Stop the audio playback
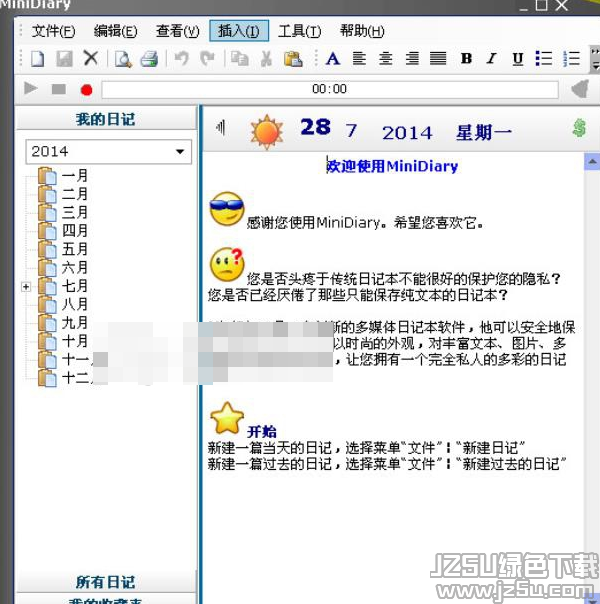 59,89
